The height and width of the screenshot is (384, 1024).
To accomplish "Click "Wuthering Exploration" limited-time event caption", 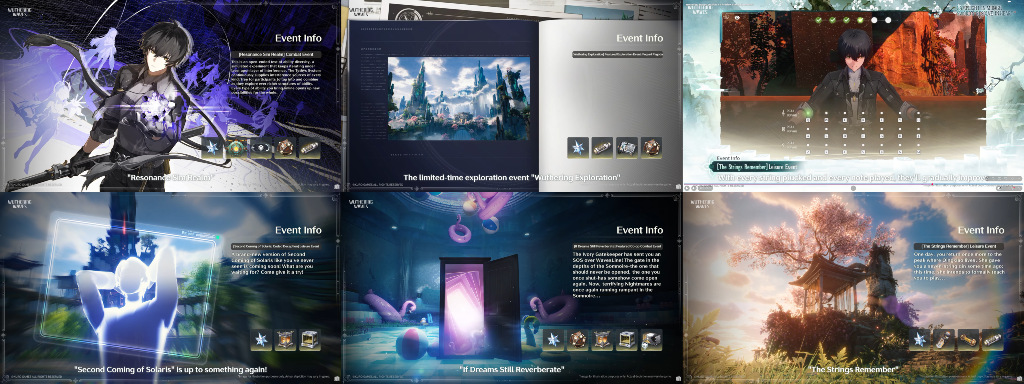I will click(511, 178).
